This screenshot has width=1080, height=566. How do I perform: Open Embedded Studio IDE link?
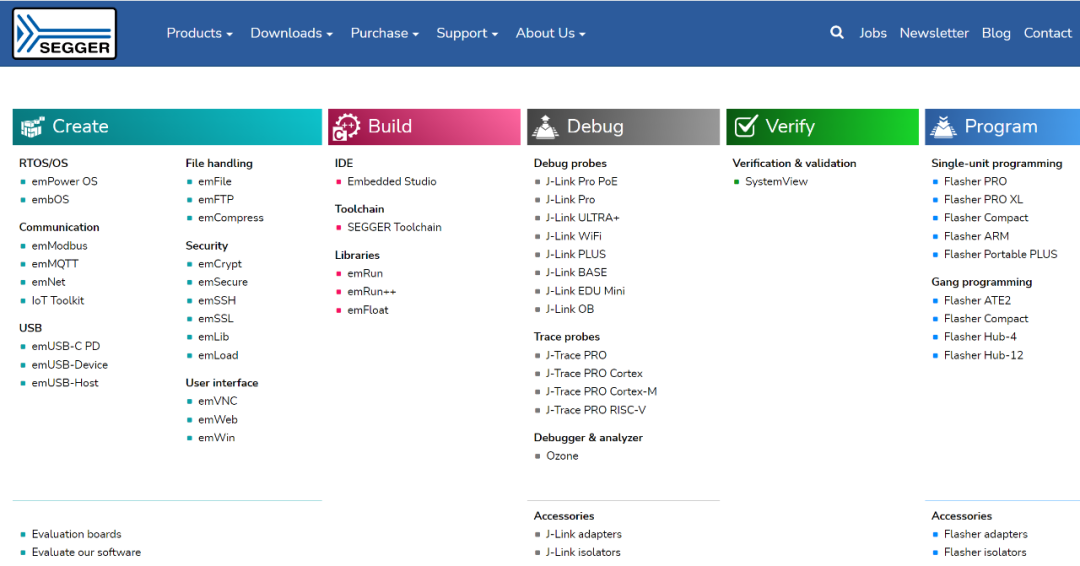392,181
